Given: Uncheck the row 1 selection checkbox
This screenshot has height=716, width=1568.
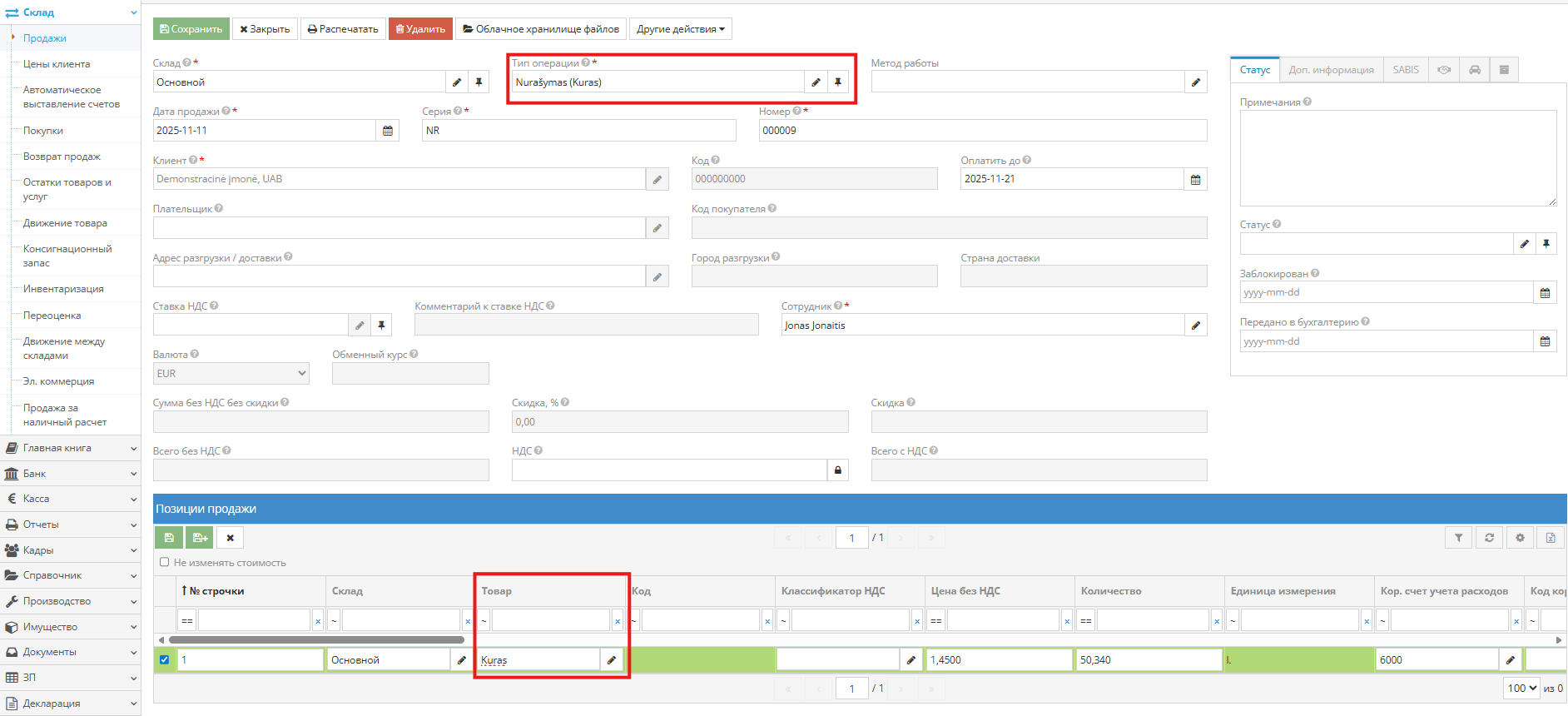Looking at the screenshot, I should [x=165, y=660].
